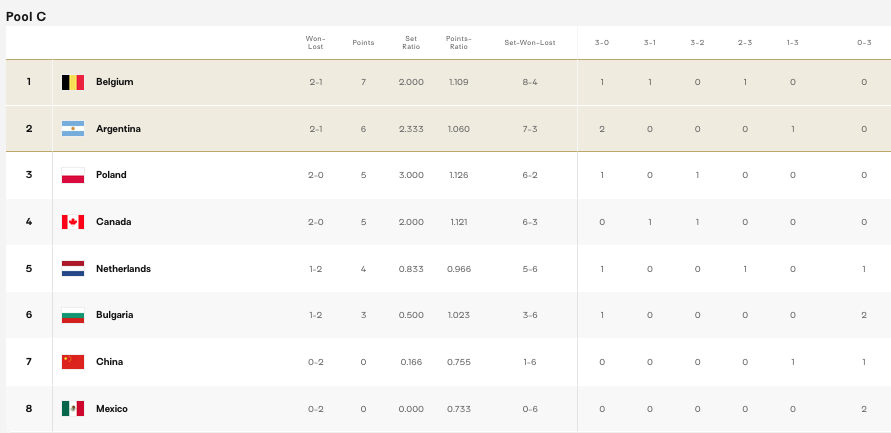Screen dimensions: 891x433
Task: Select the Netherlands team name
Action: (x=123, y=269)
